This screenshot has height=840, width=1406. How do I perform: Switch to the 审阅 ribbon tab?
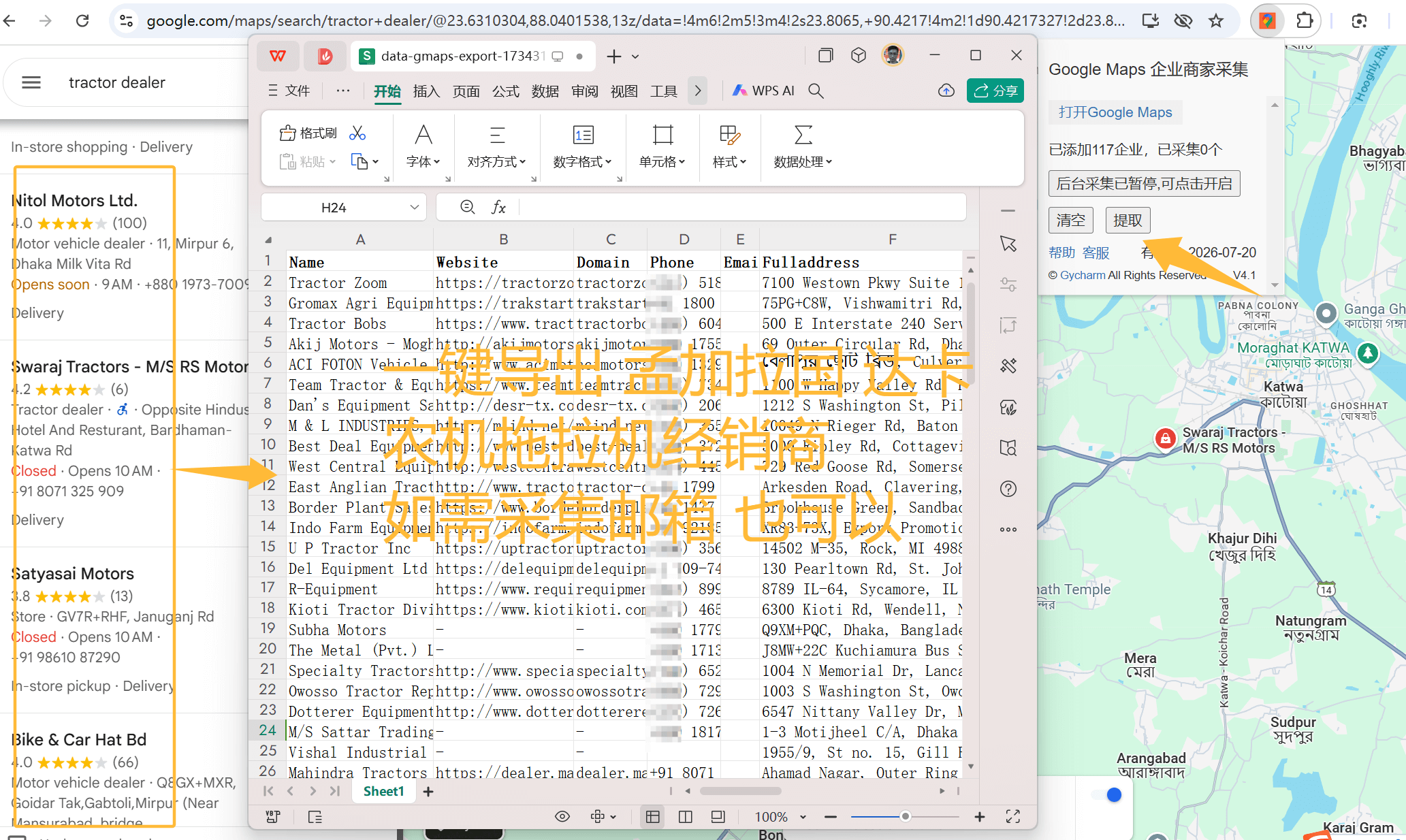pyautogui.click(x=584, y=91)
